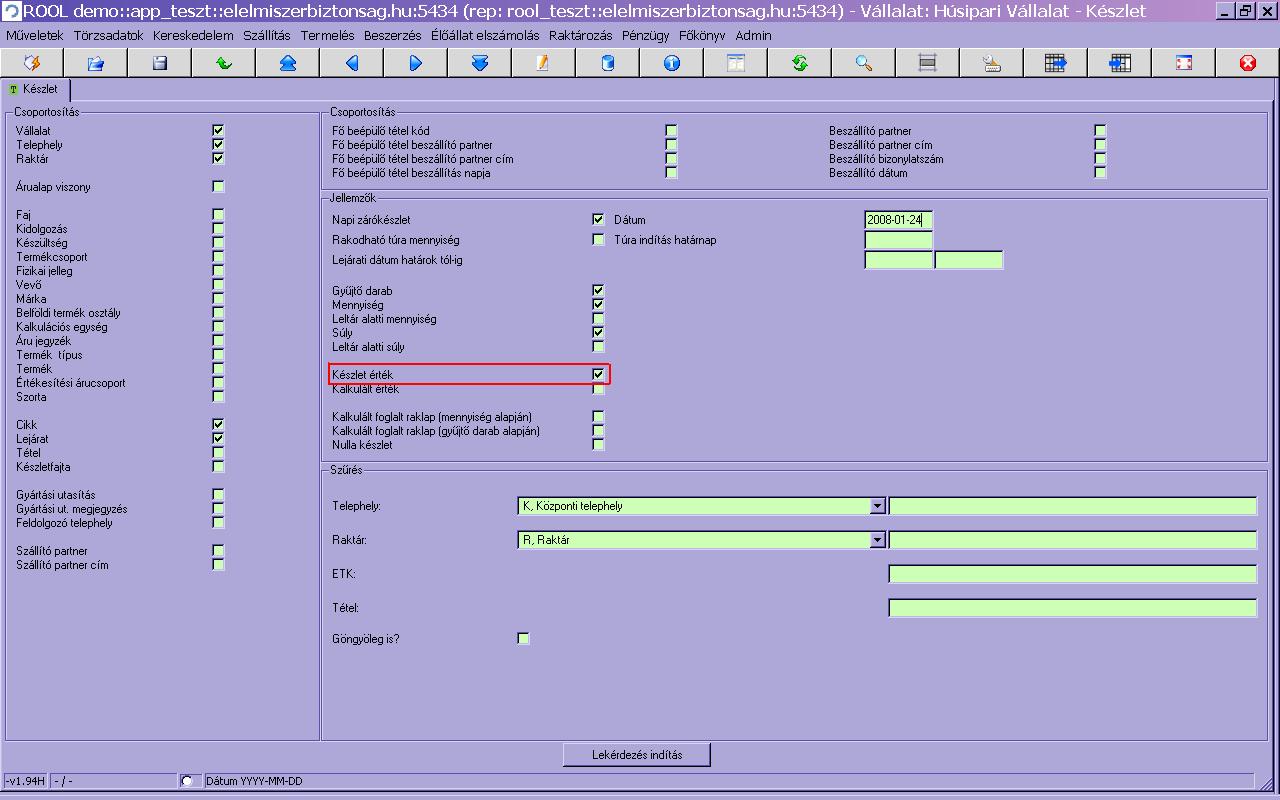Tick the Beszállító dátum checkbox
This screenshot has width=1280, height=800.
[1100, 173]
